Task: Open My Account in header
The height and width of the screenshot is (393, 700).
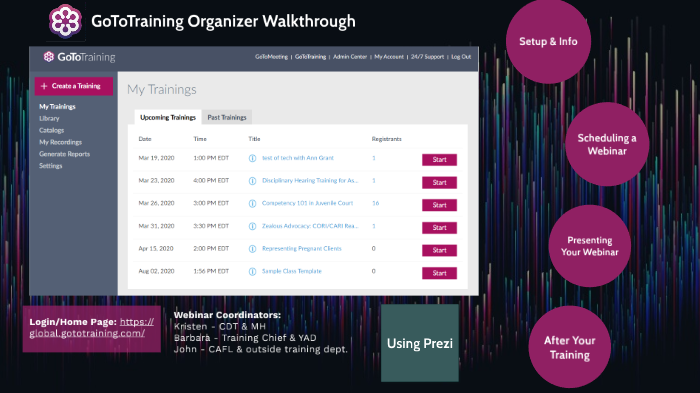Action: [389, 57]
